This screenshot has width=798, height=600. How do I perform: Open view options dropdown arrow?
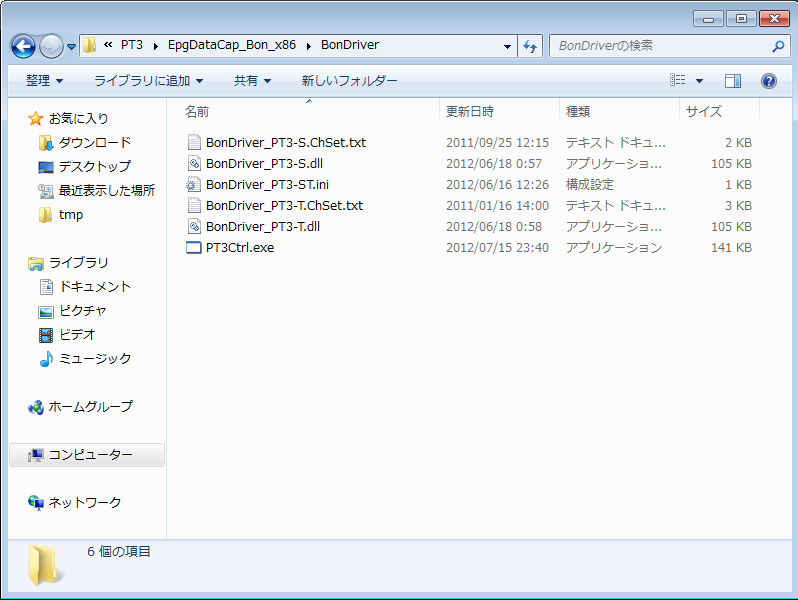(x=699, y=80)
